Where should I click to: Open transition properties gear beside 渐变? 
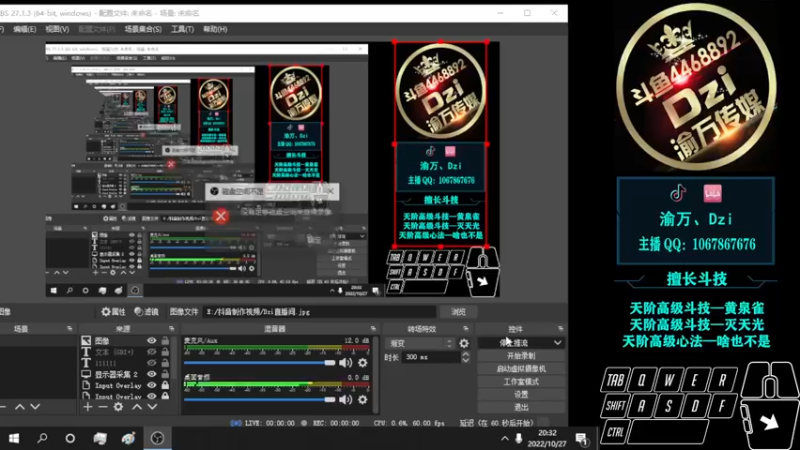(x=464, y=343)
